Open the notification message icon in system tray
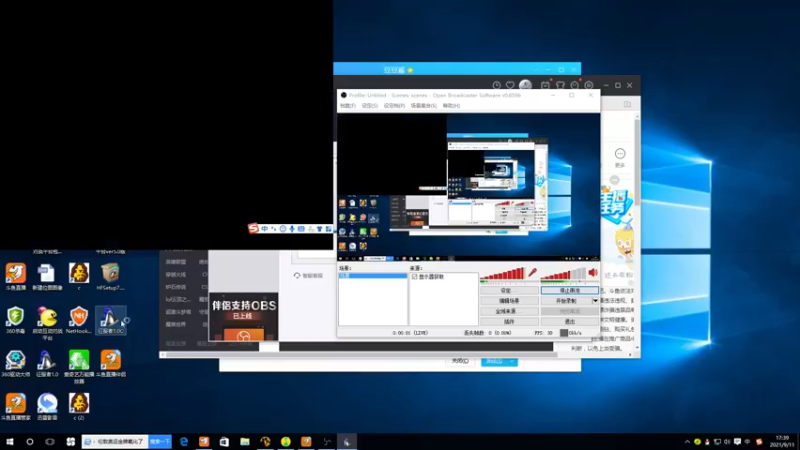This screenshot has width=800, height=450. point(737,442)
